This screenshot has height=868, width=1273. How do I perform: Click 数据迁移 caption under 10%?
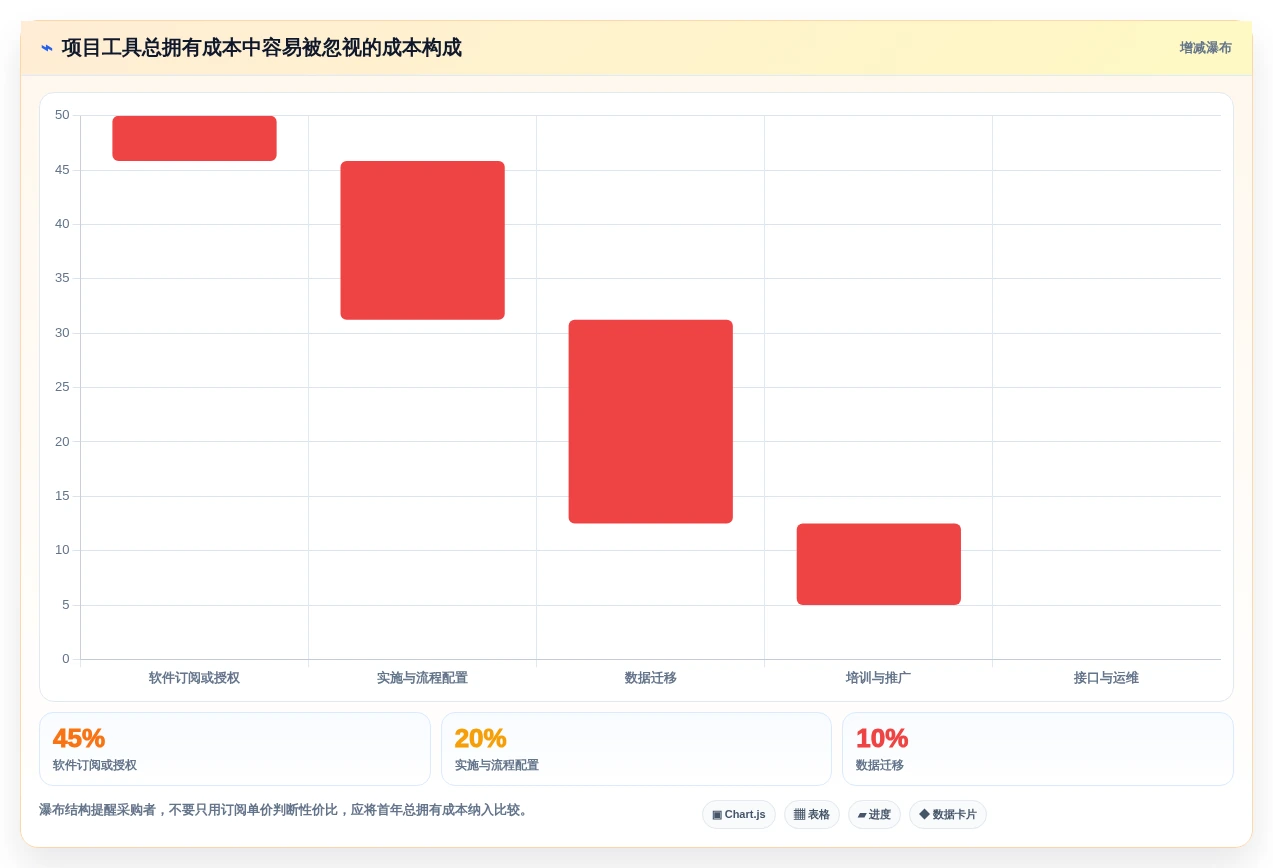click(x=880, y=765)
